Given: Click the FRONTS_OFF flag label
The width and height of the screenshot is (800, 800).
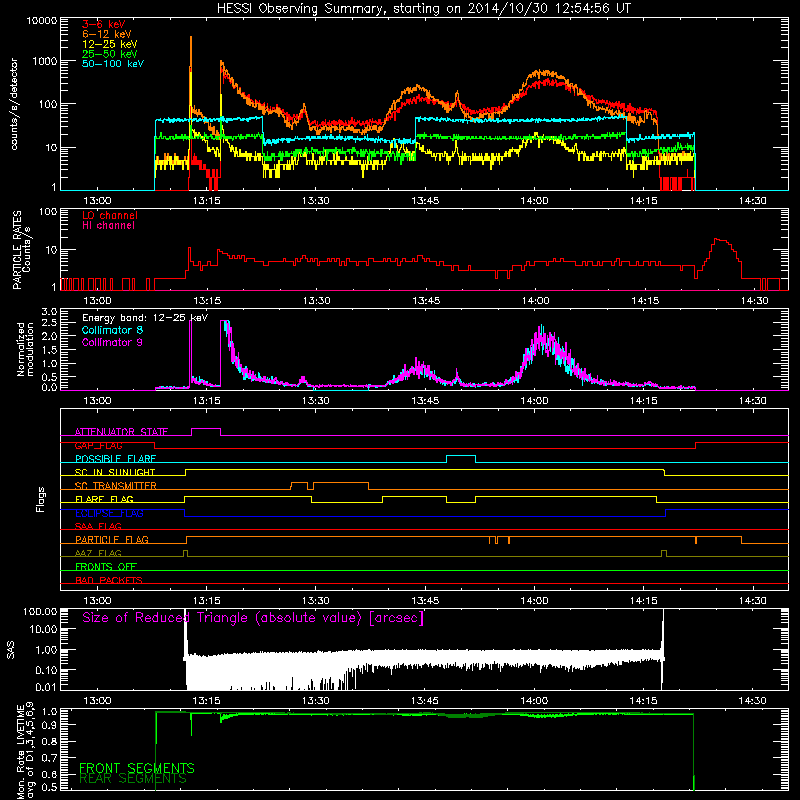Looking at the screenshot, I should [x=106, y=567].
